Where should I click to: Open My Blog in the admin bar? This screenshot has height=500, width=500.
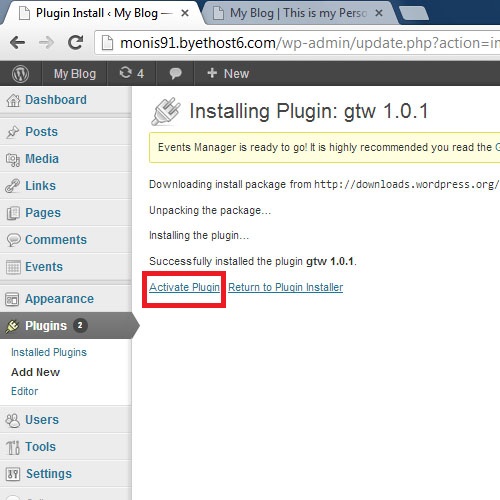coord(75,73)
